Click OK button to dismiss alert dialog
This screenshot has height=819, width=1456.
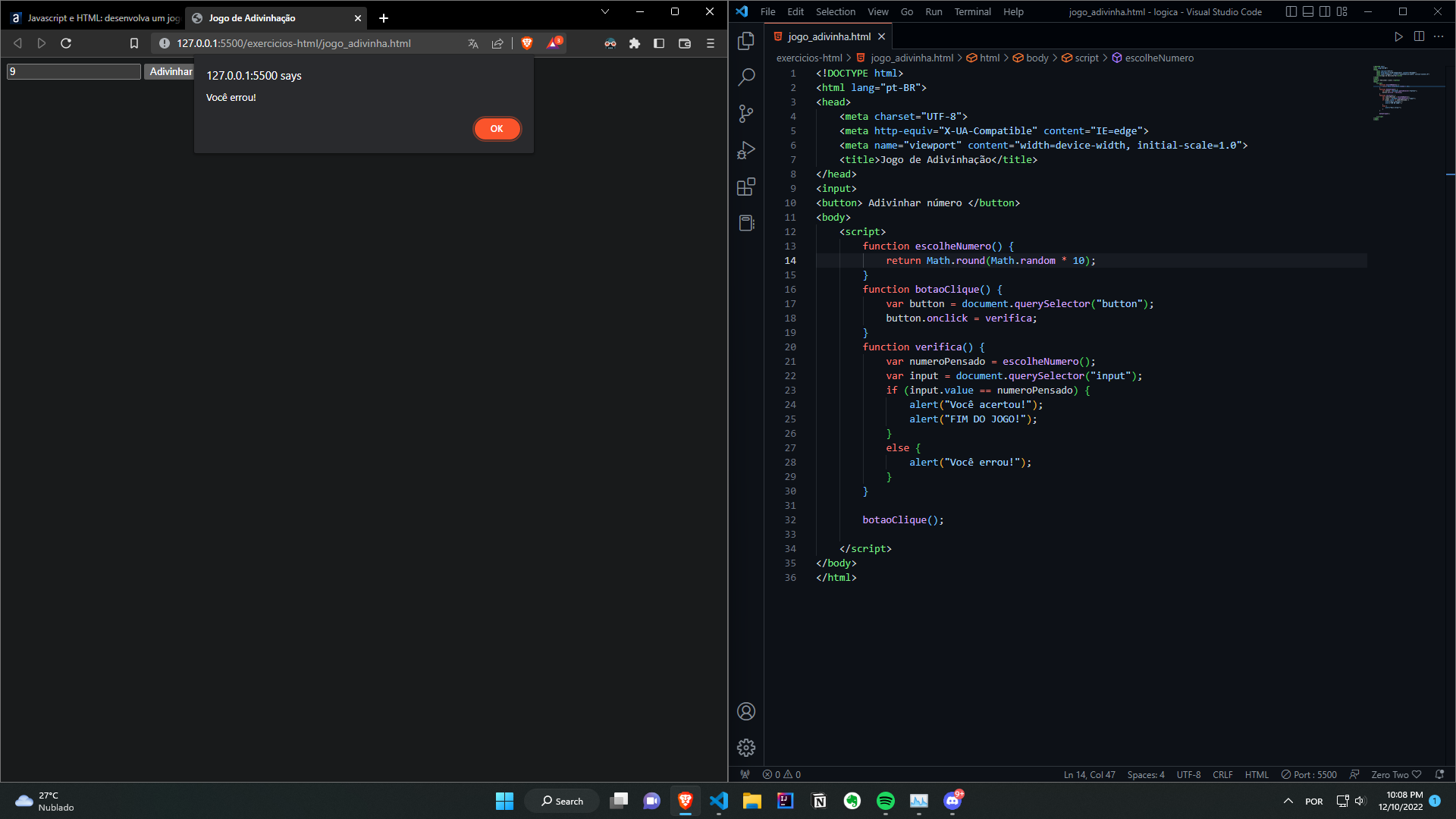497,128
